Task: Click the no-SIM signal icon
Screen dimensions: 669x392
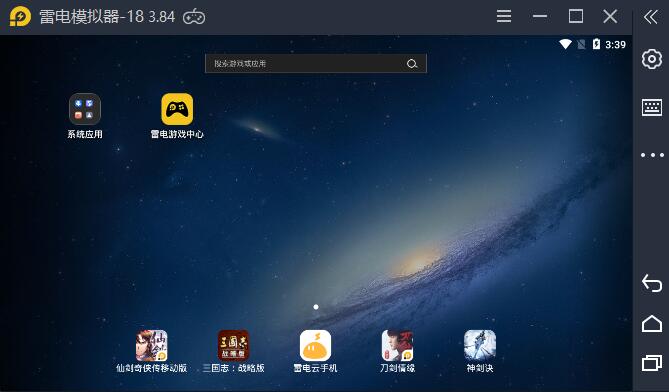Action: coord(581,44)
